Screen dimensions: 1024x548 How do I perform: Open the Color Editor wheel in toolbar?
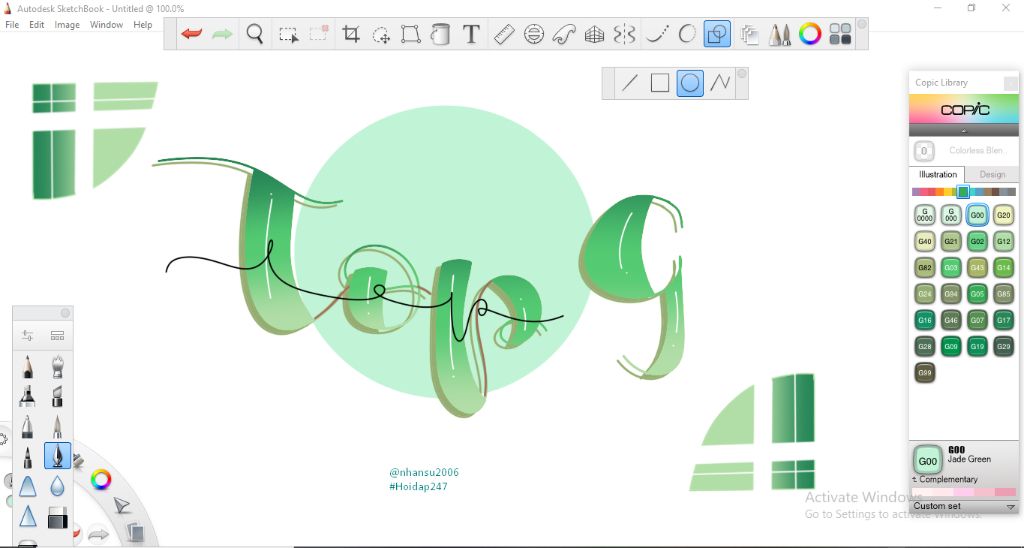pos(810,34)
